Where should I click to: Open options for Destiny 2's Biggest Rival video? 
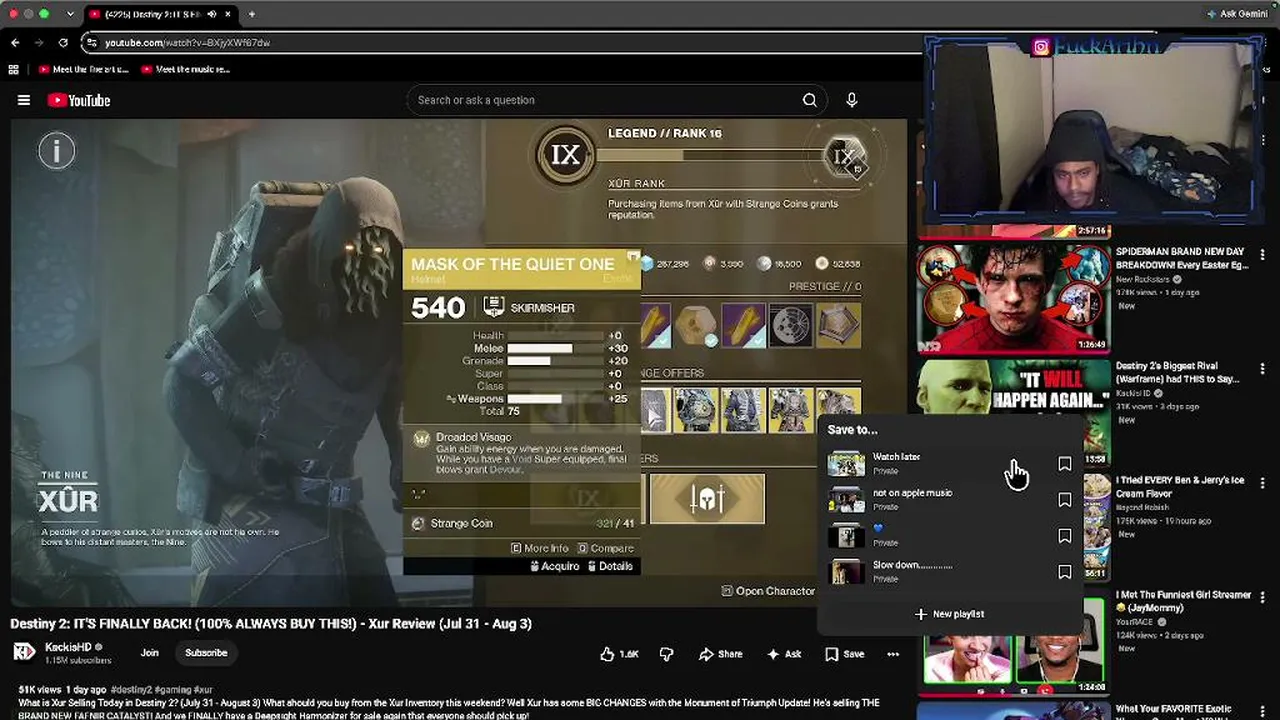(1263, 368)
